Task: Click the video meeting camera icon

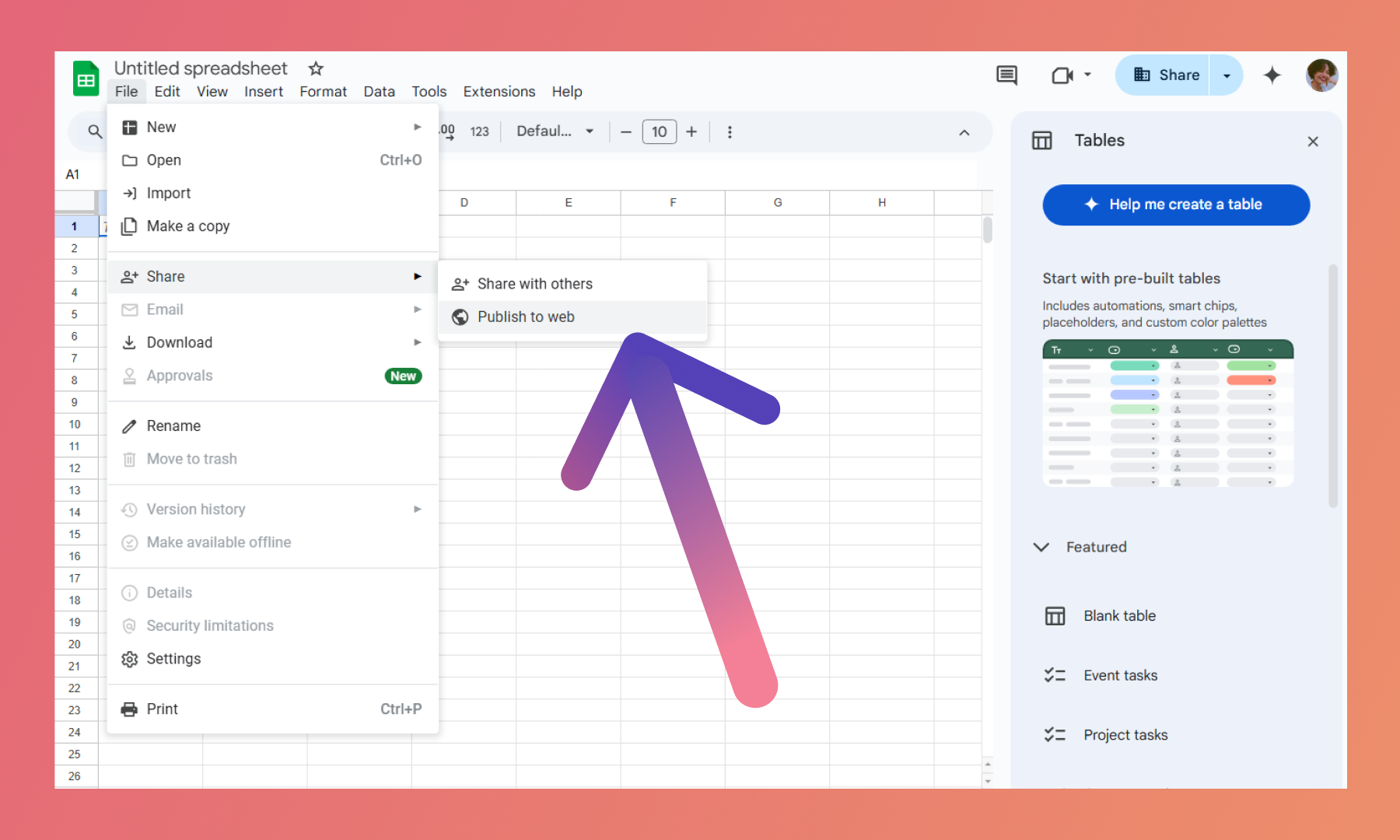Action: click(1062, 75)
